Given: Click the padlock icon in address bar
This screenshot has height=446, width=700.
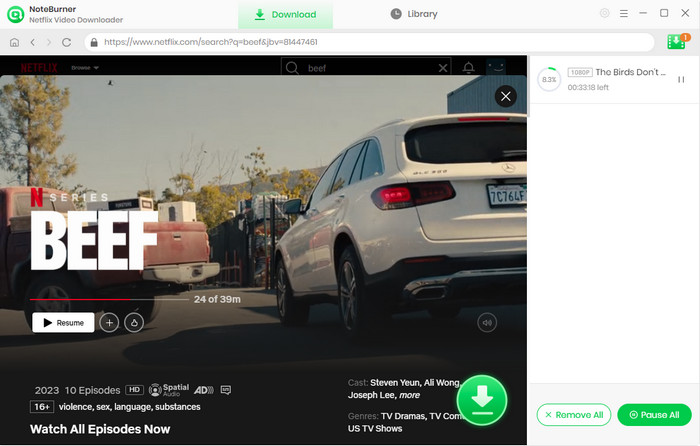Looking at the screenshot, I should click(94, 42).
